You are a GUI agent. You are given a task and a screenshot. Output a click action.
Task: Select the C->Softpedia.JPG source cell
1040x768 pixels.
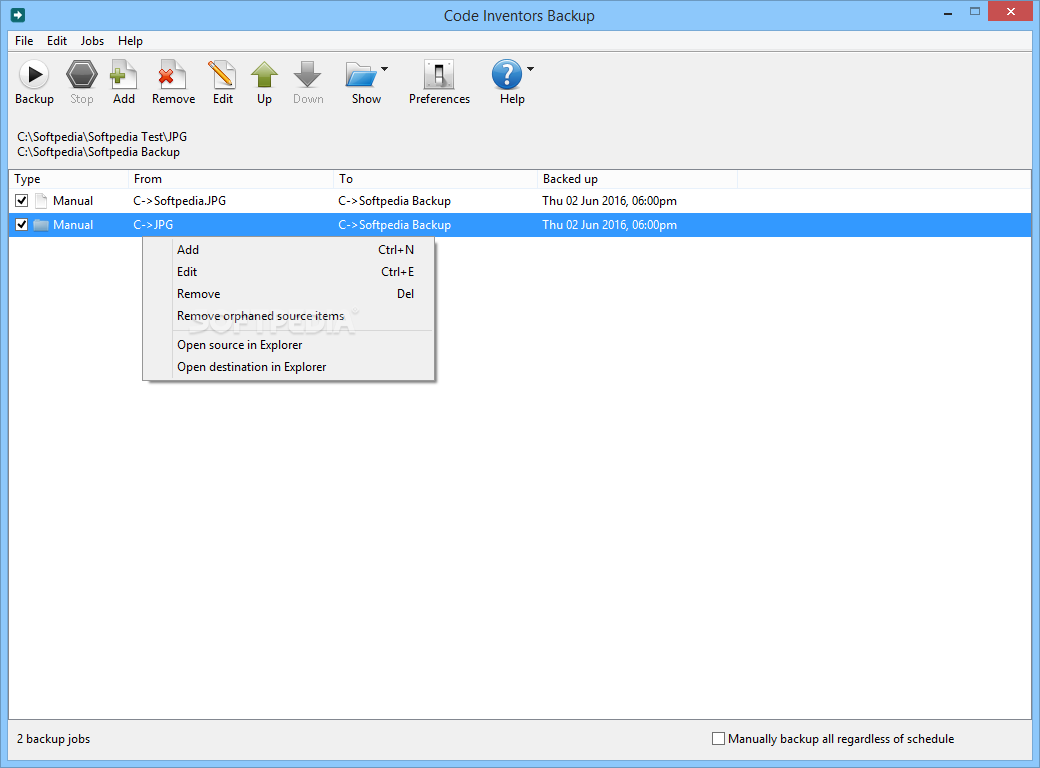[179, 201]
